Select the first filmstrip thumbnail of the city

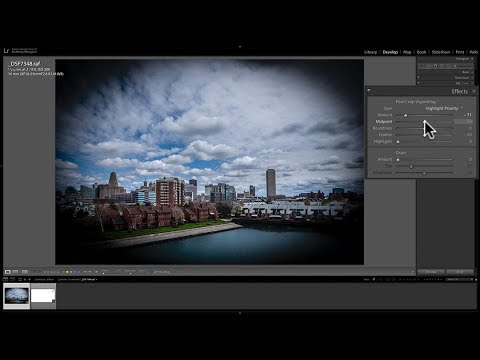(17, 296)
